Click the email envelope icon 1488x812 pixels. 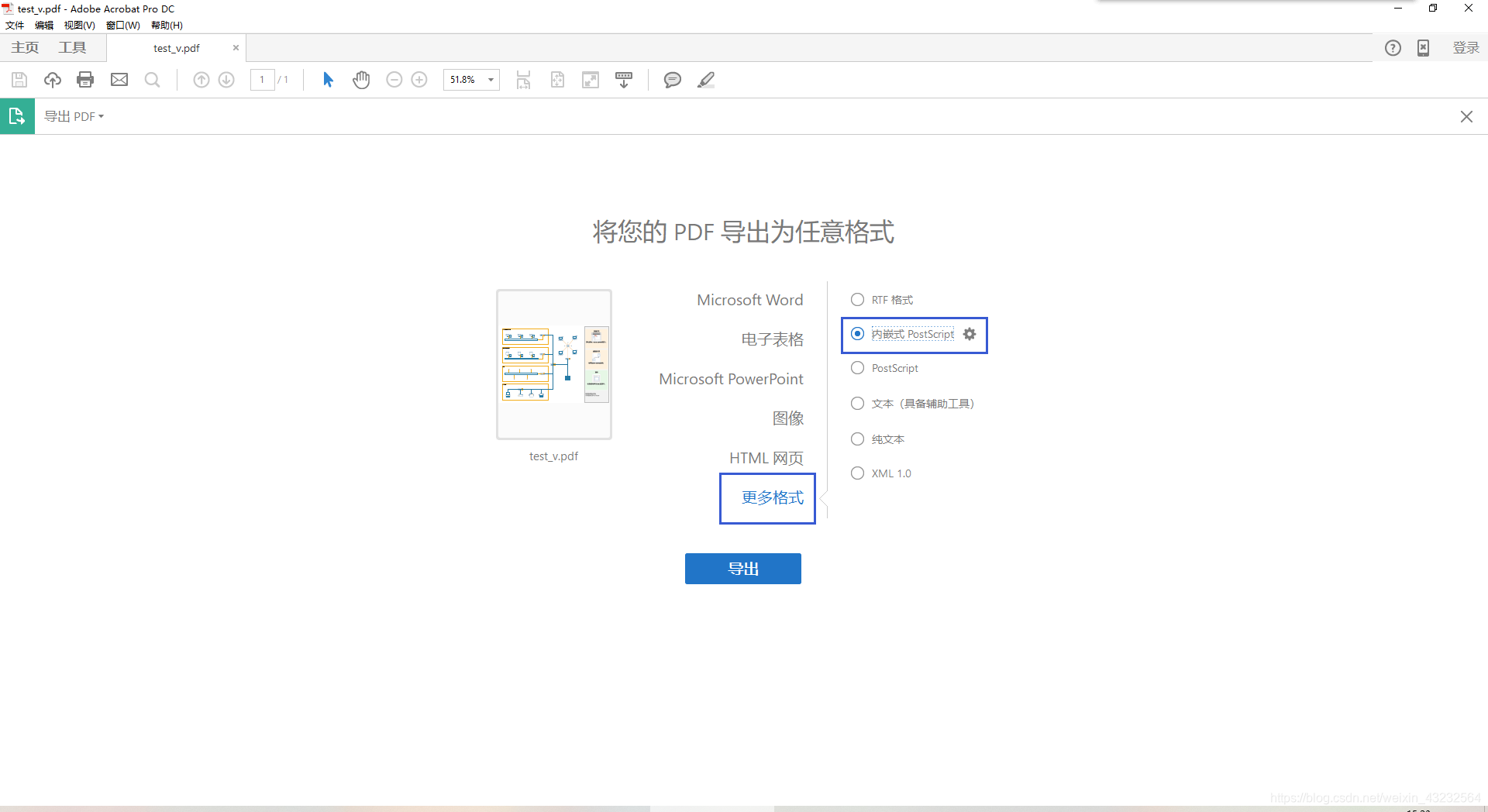119,80
